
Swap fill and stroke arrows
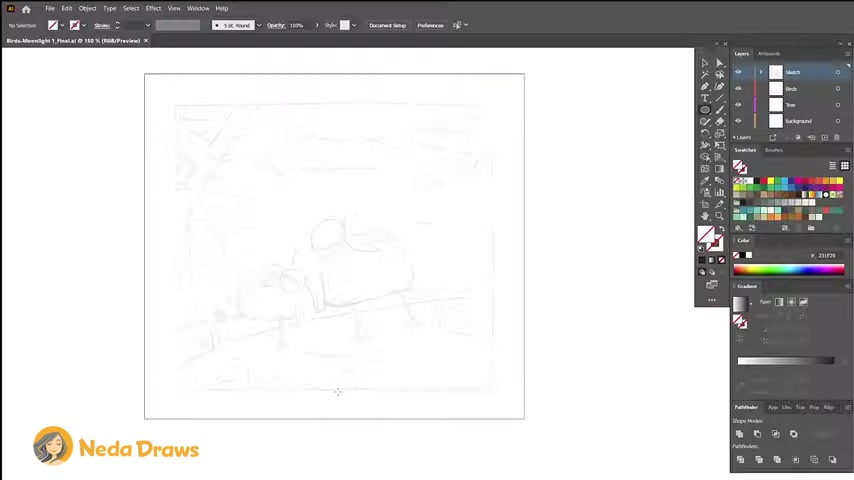[x=722, y=229]
